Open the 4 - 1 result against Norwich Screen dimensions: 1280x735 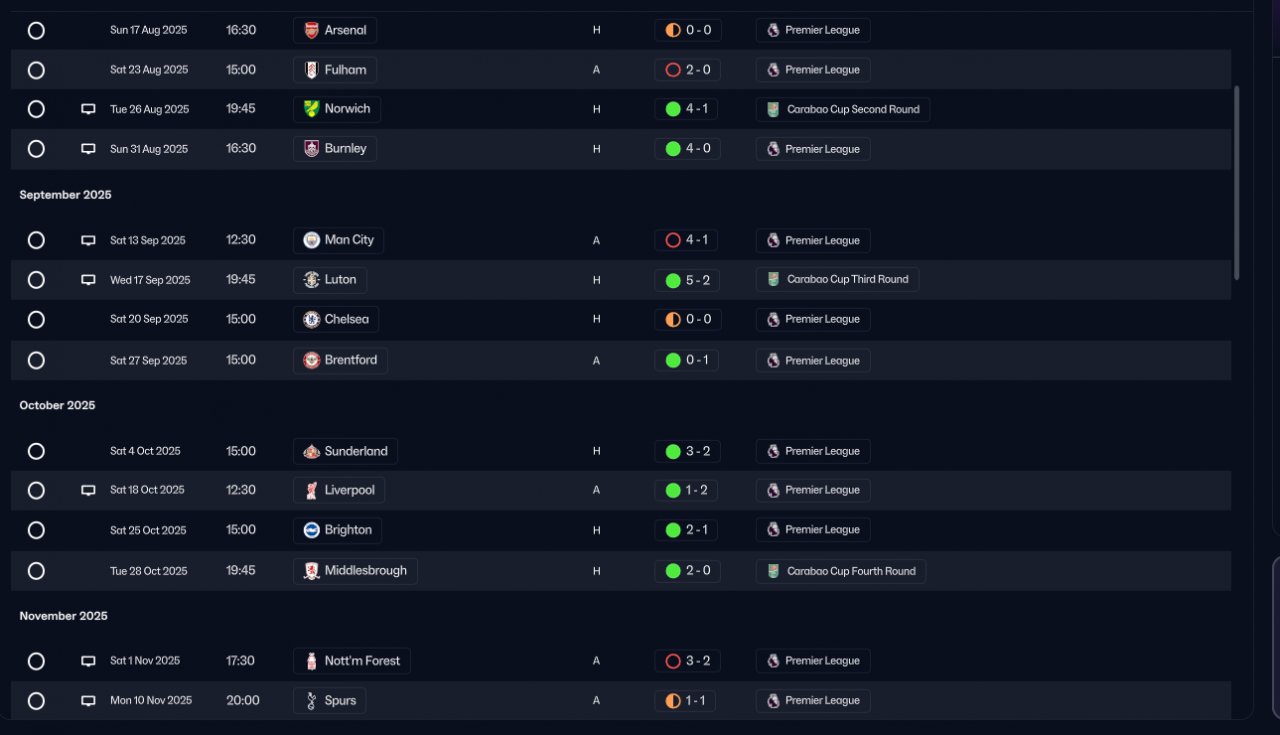[x=687, y=109]
